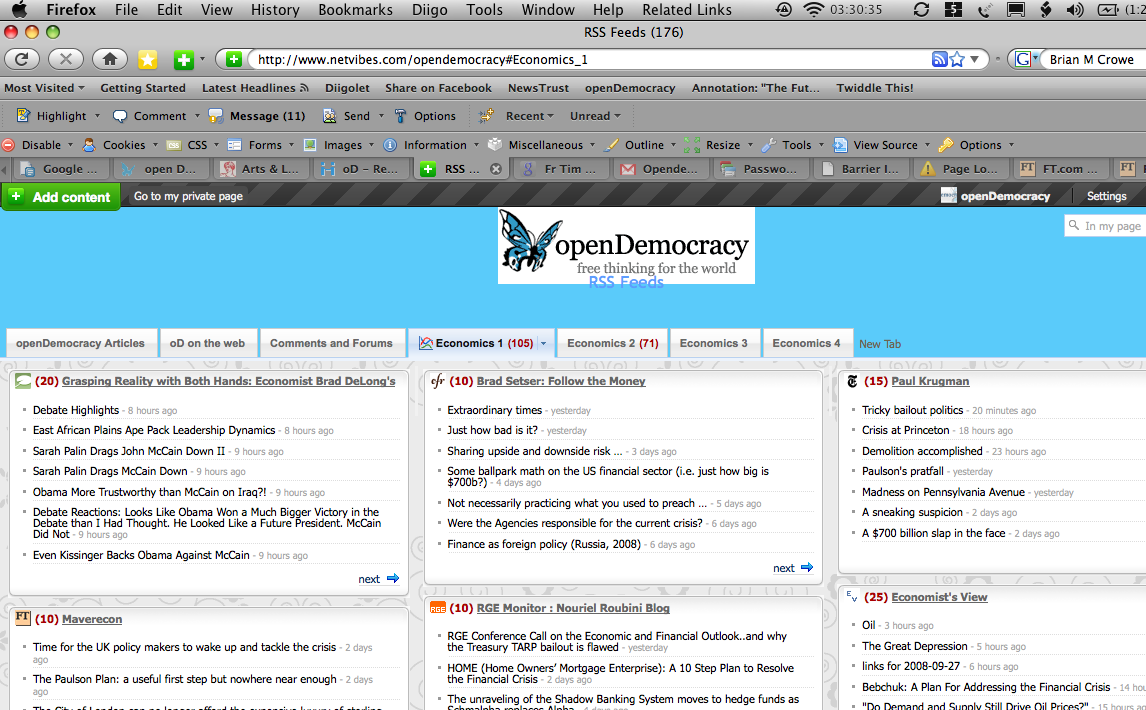1146x710 pixels.
Task: Open the Diigo Unread dropdown
Action: point(595,116)
